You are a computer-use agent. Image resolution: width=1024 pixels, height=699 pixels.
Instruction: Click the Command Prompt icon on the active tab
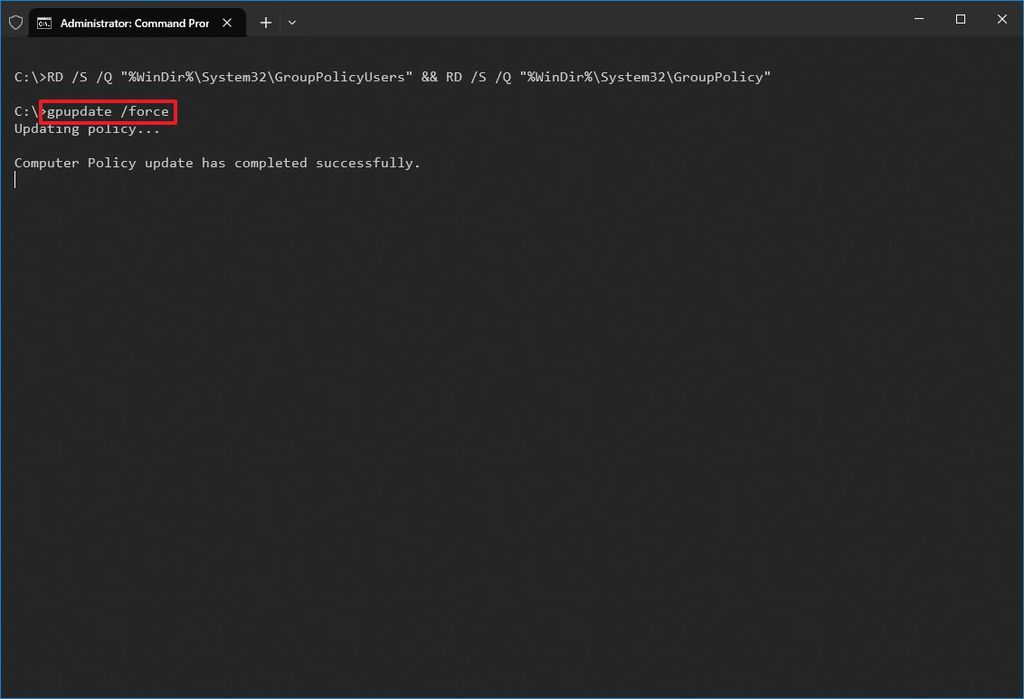(x=42, y=21)
